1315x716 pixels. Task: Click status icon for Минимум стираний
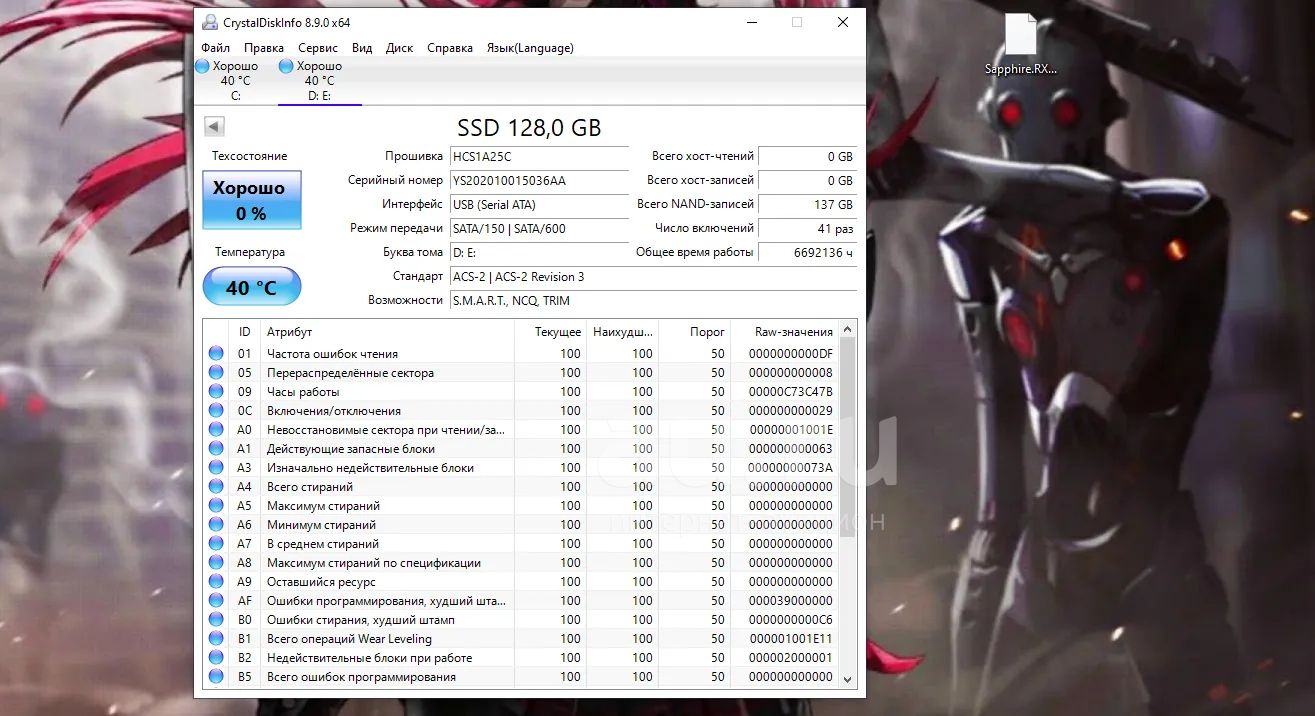(216, 524)
